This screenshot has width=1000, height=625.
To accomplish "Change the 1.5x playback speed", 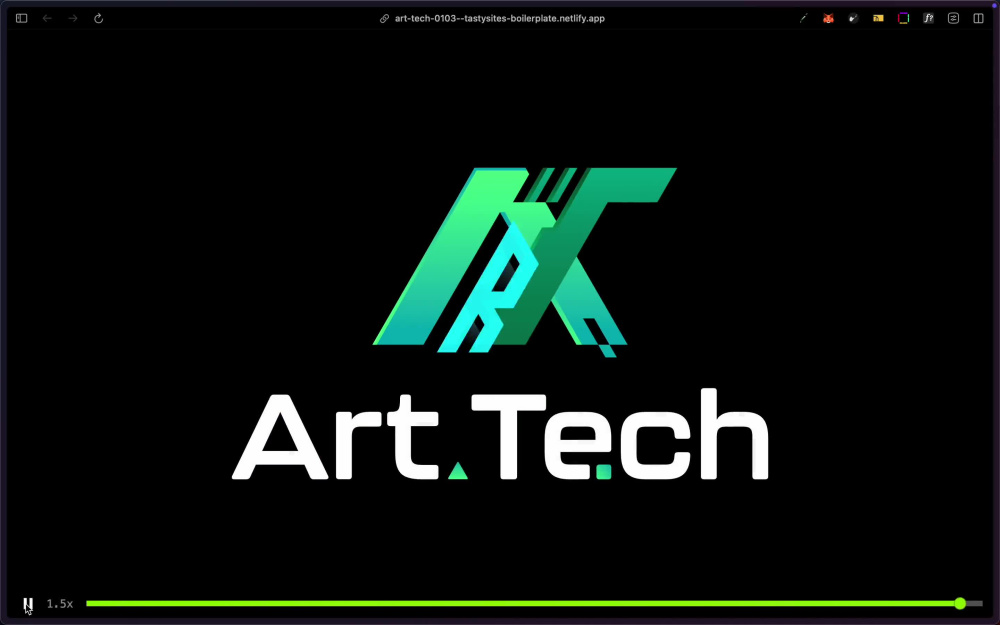I will point(60,603).
